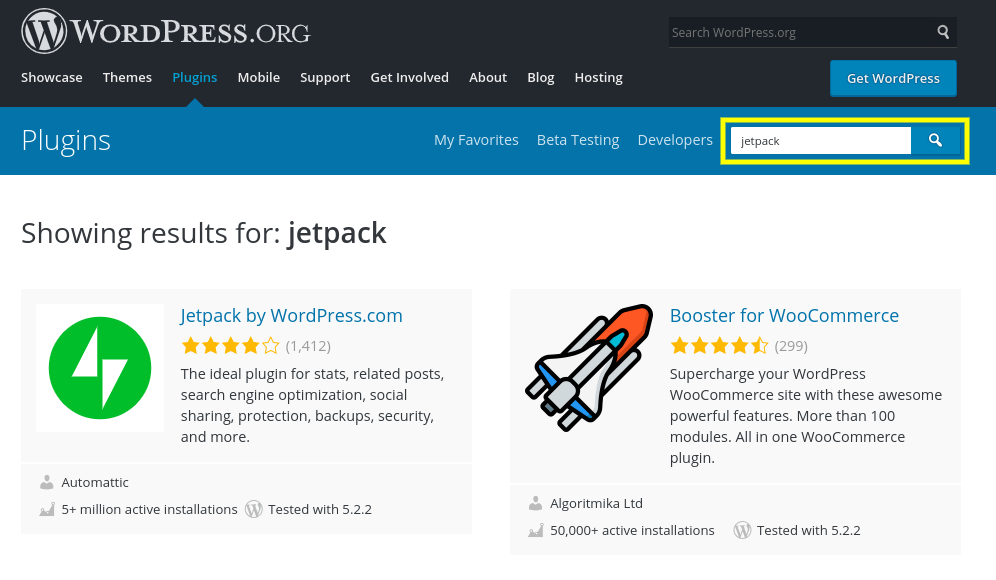Viewport: 996px width, 580px height.
Task: Click the search button beside the jetpack query
Action: click(x=935, y=140)
